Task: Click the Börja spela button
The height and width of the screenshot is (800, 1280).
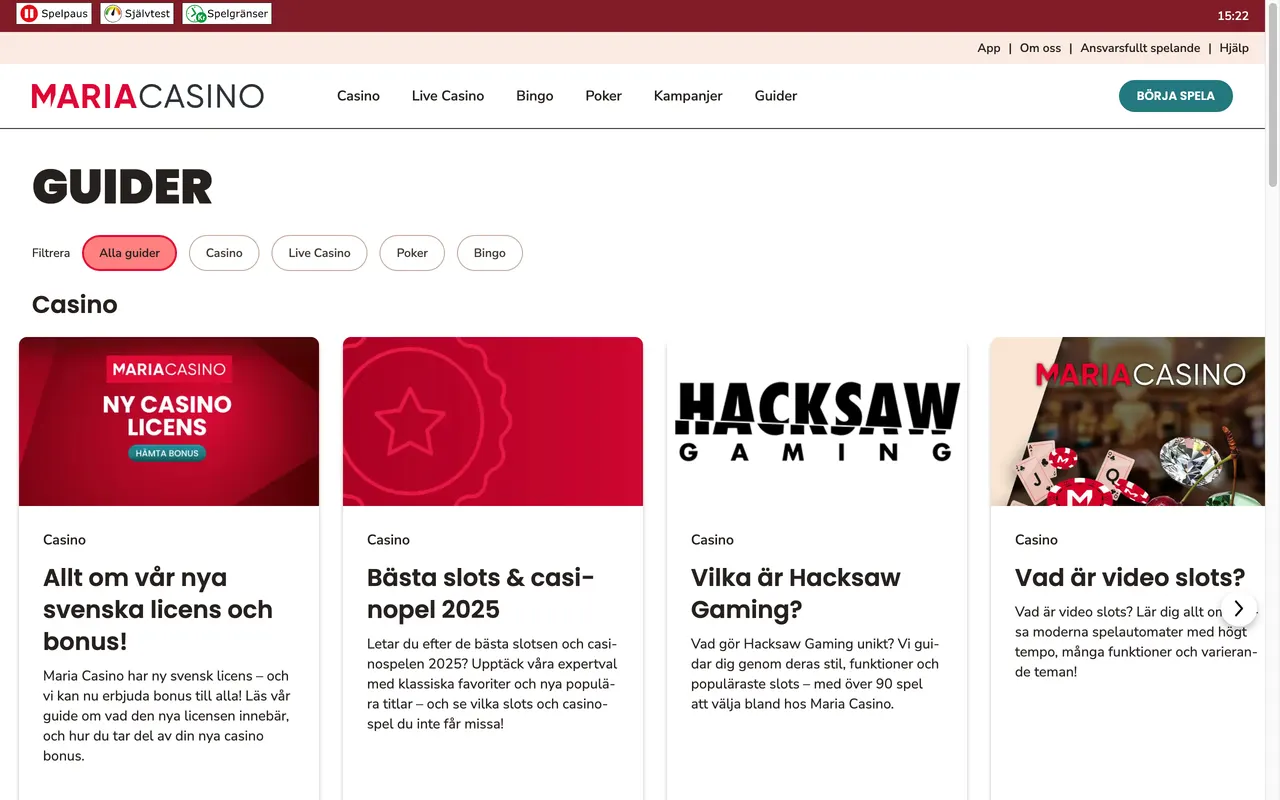Action: (x=1176, y=96)
